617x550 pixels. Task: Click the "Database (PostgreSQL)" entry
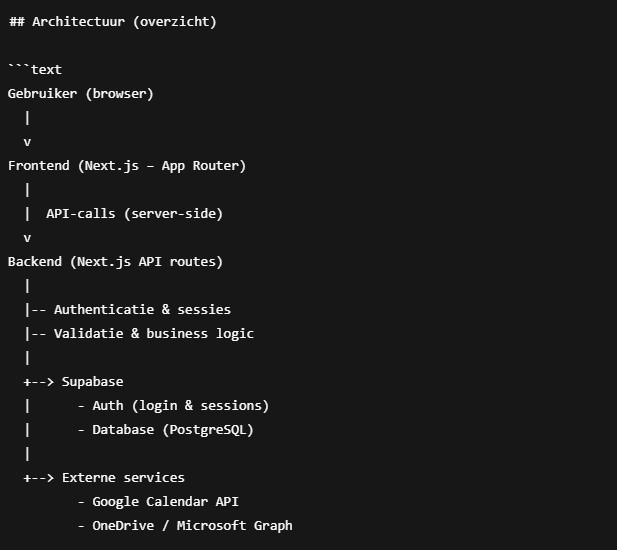pos(173,429)
